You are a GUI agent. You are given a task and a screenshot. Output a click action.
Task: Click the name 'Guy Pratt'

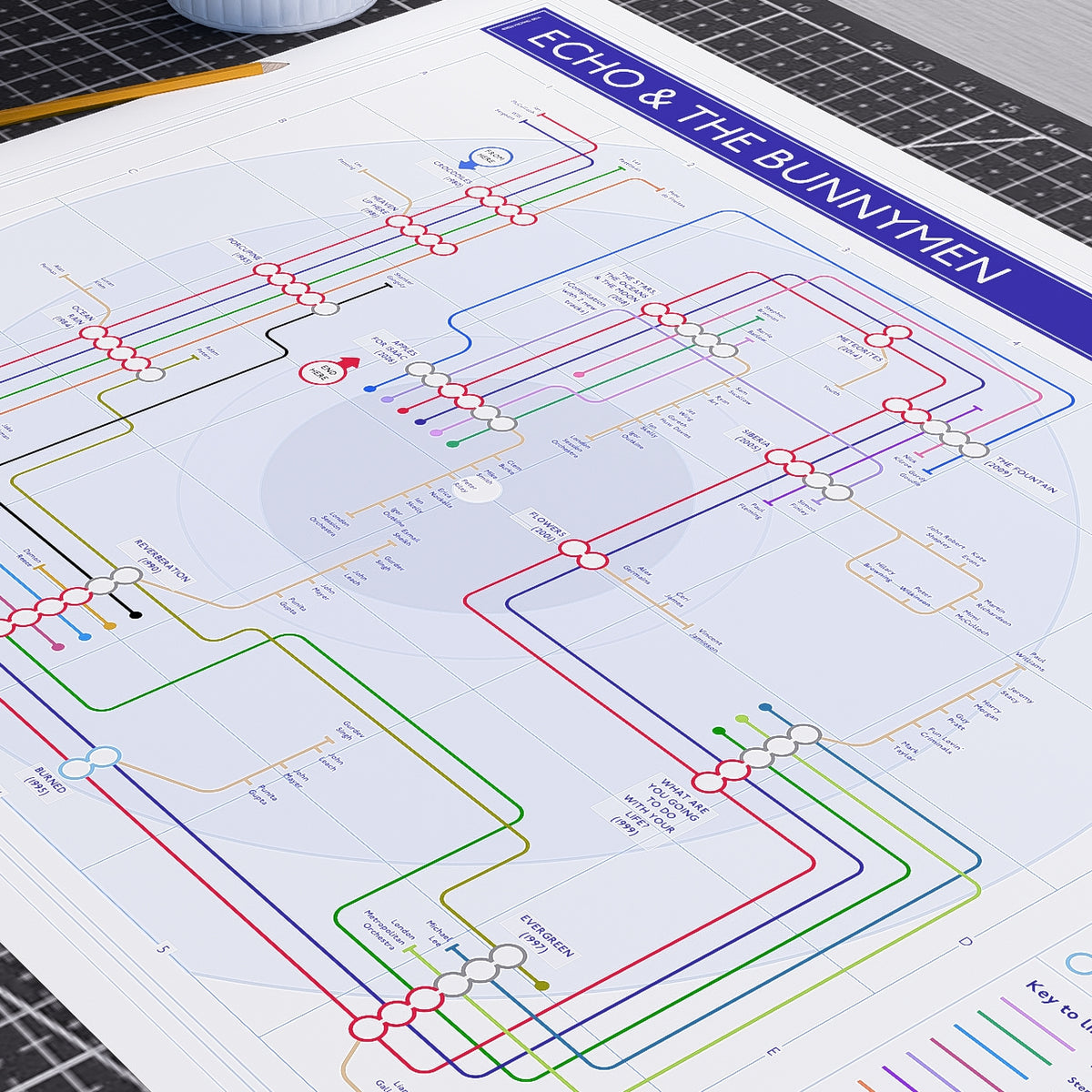[x=960, y=723]
